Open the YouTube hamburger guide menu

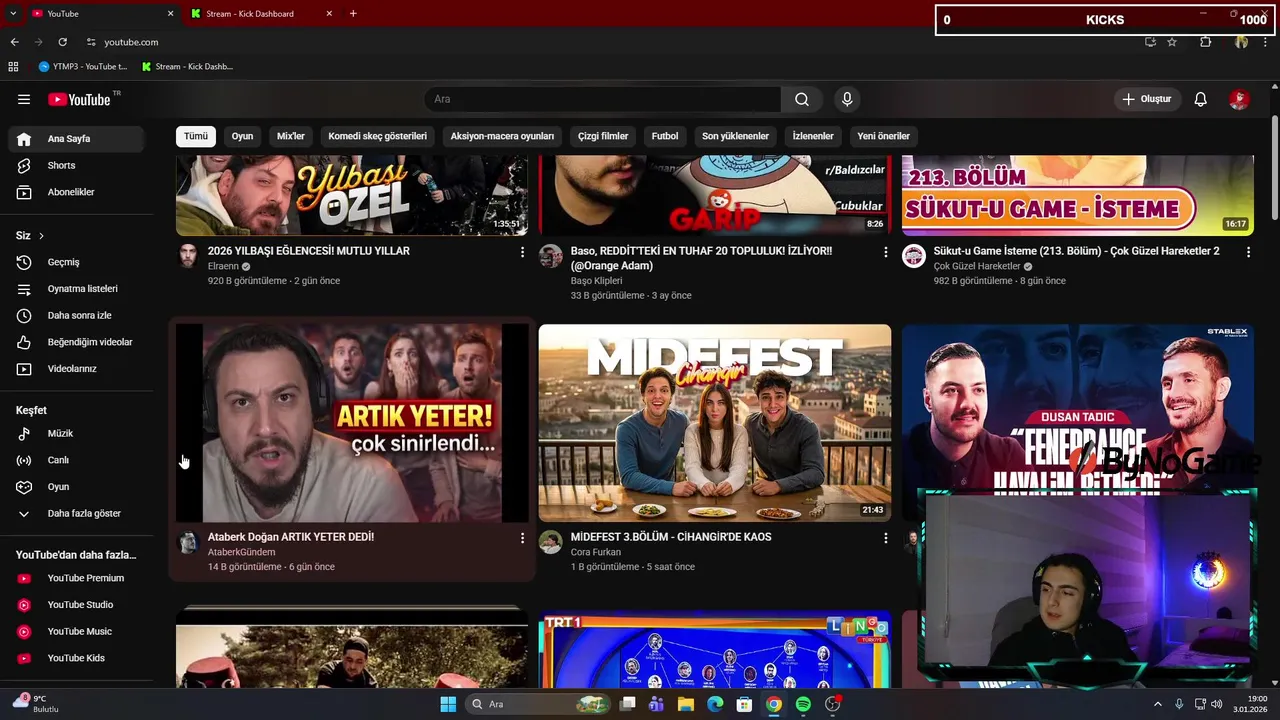(x=24, y=99)
